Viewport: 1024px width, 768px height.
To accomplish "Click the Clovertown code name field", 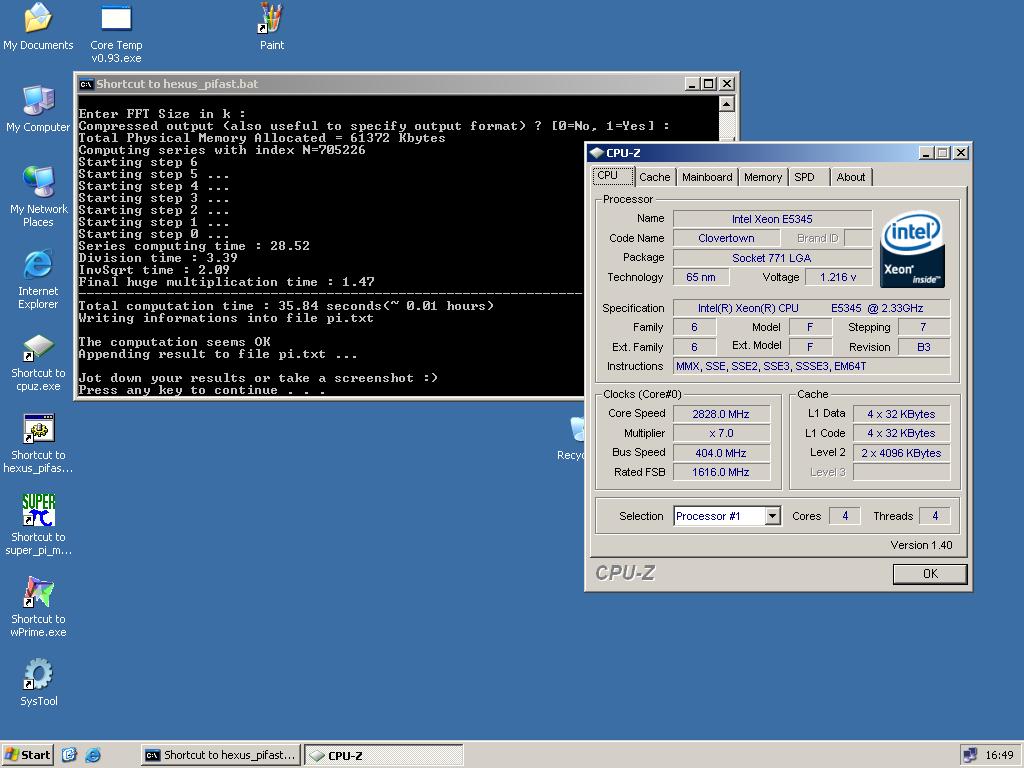I will [726, 238].
